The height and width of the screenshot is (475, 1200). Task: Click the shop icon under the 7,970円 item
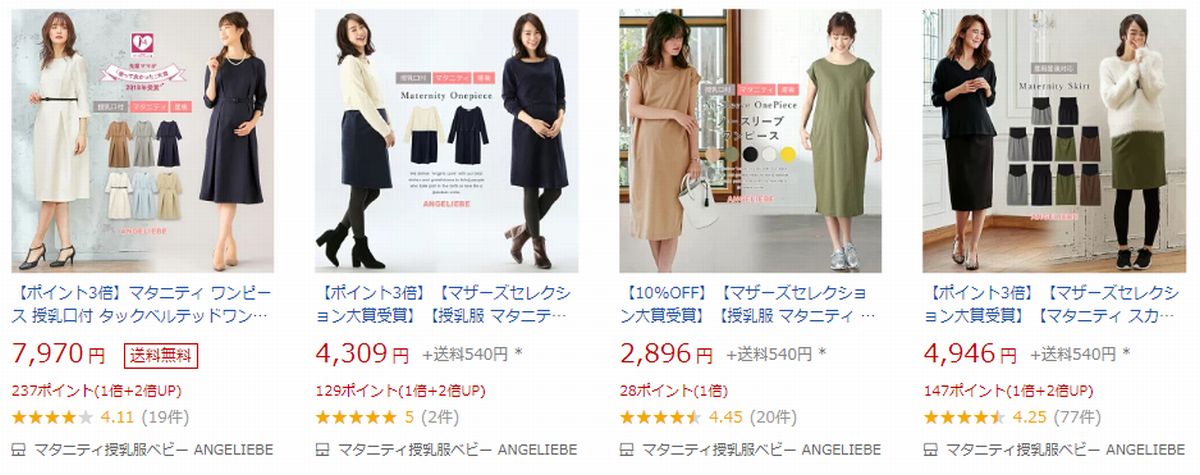19,449
